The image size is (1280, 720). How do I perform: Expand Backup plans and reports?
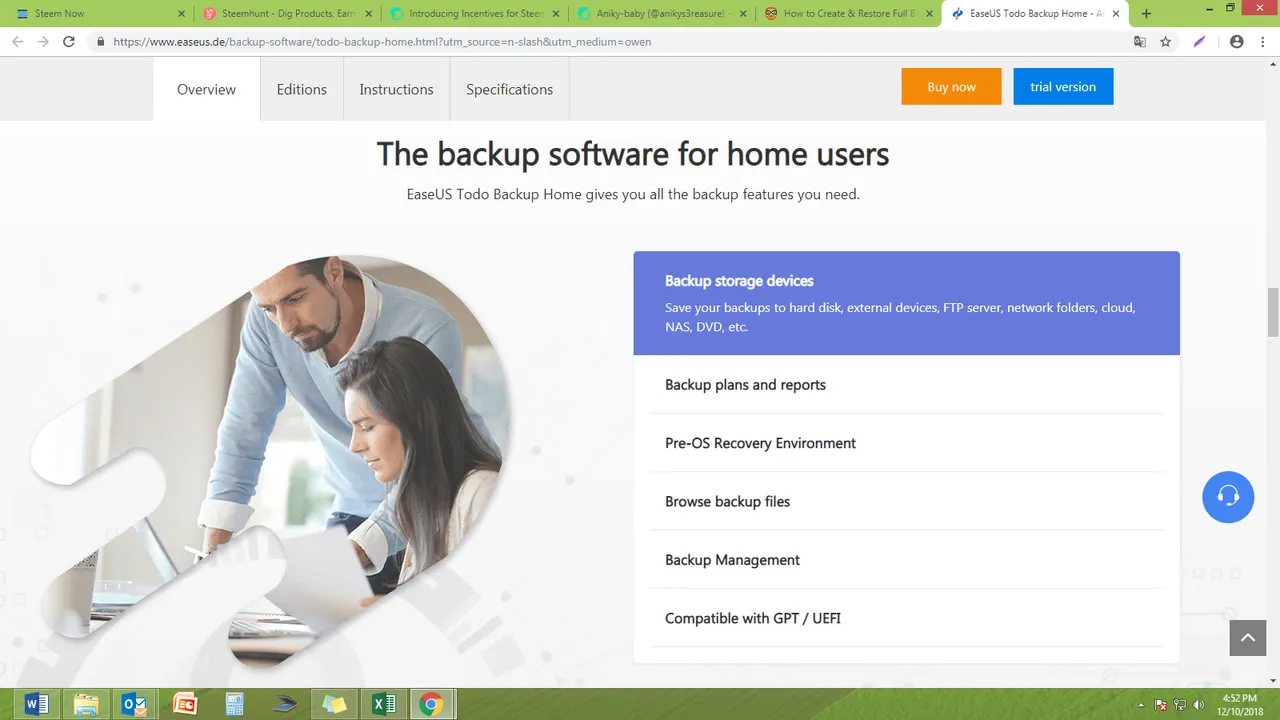point(906,385)
